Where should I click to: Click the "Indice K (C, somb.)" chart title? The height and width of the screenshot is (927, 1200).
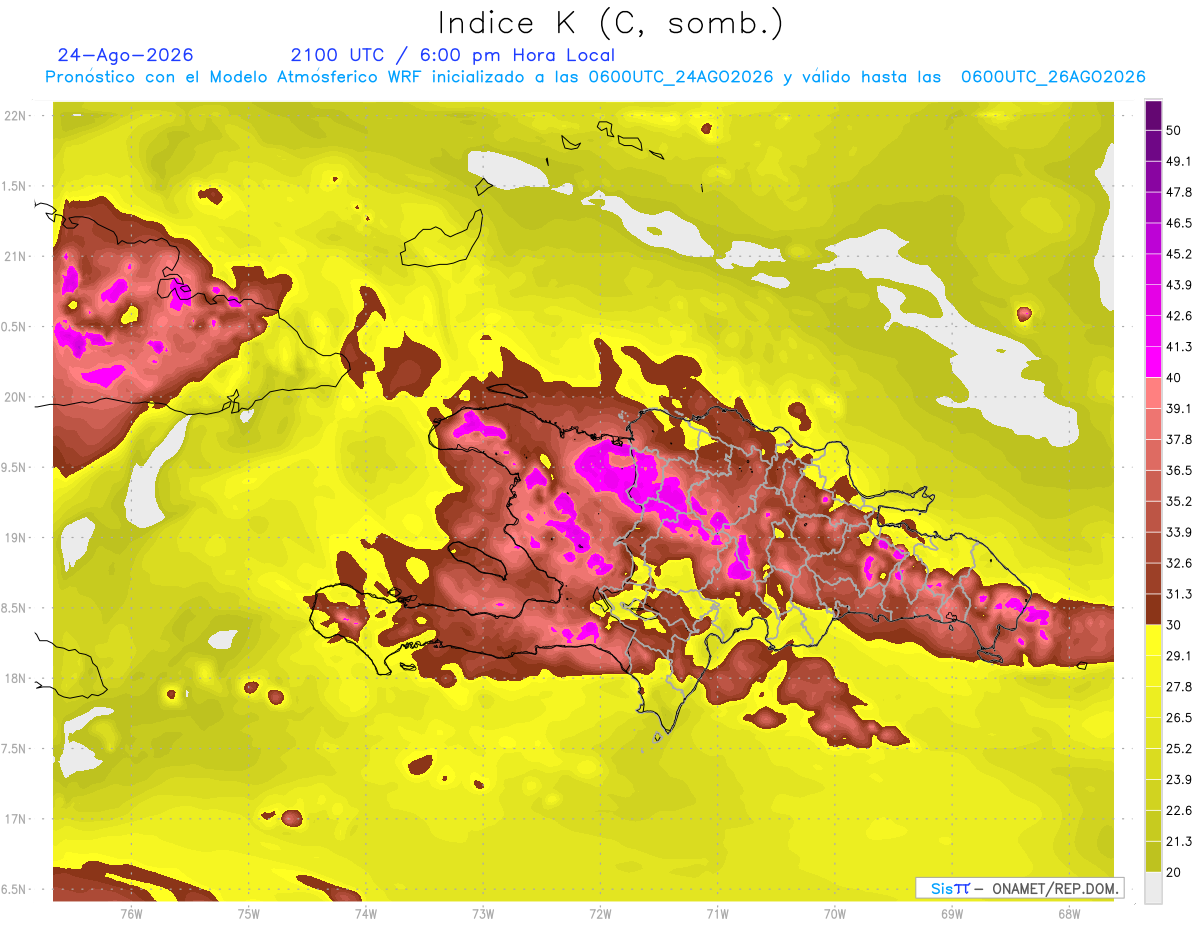click(x=610, y=22)
